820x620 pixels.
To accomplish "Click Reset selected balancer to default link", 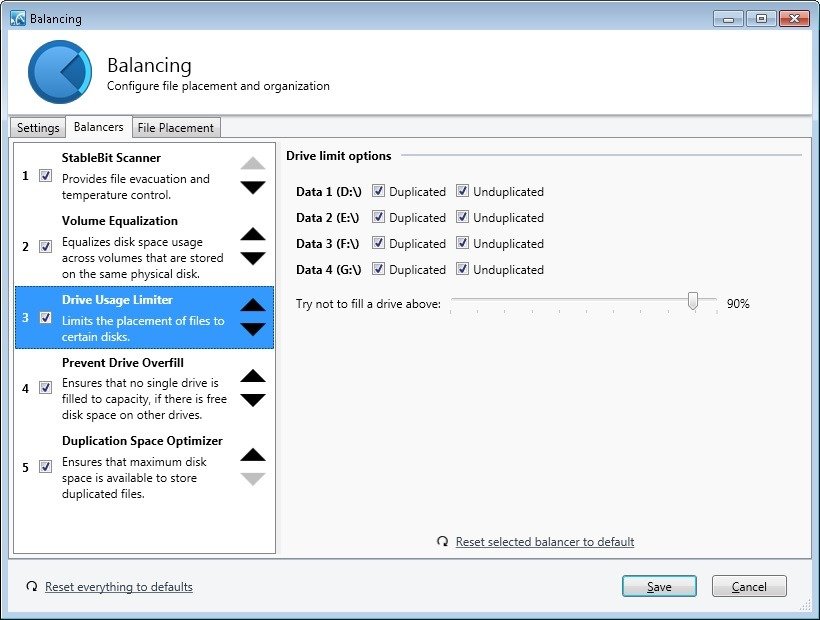I will coord(545,542).
